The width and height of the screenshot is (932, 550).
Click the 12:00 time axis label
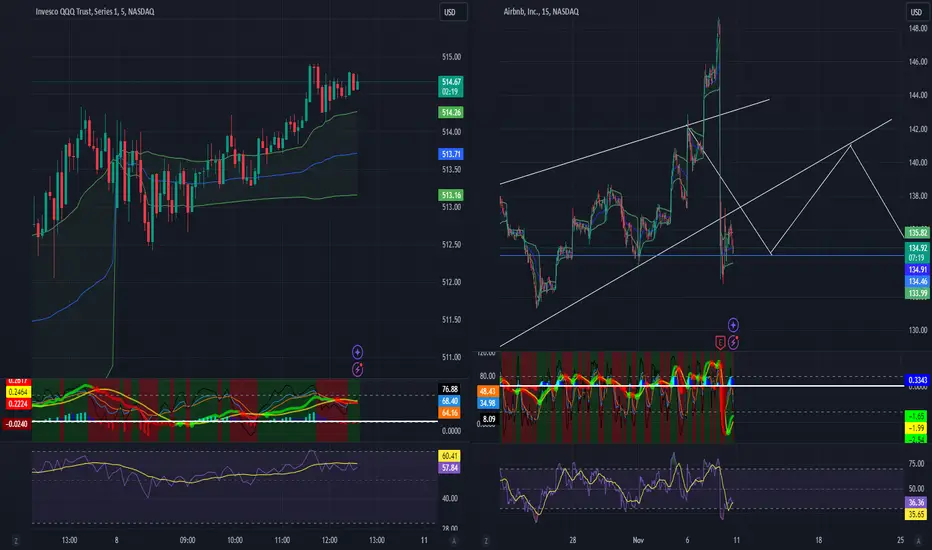(x=329, y=540)
